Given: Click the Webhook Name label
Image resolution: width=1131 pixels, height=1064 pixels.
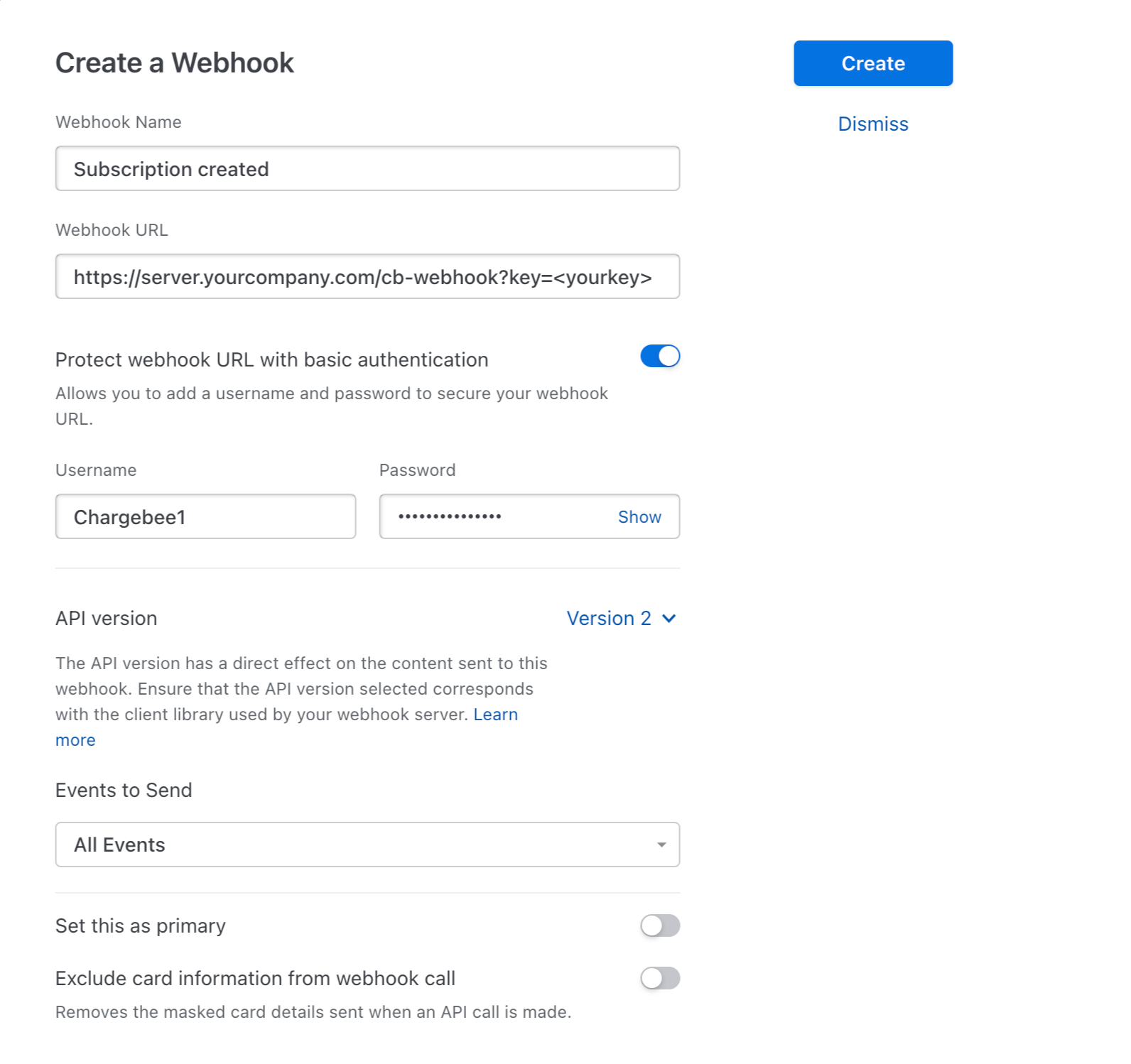Looking at the screenshot, I should tap(119, 122).
